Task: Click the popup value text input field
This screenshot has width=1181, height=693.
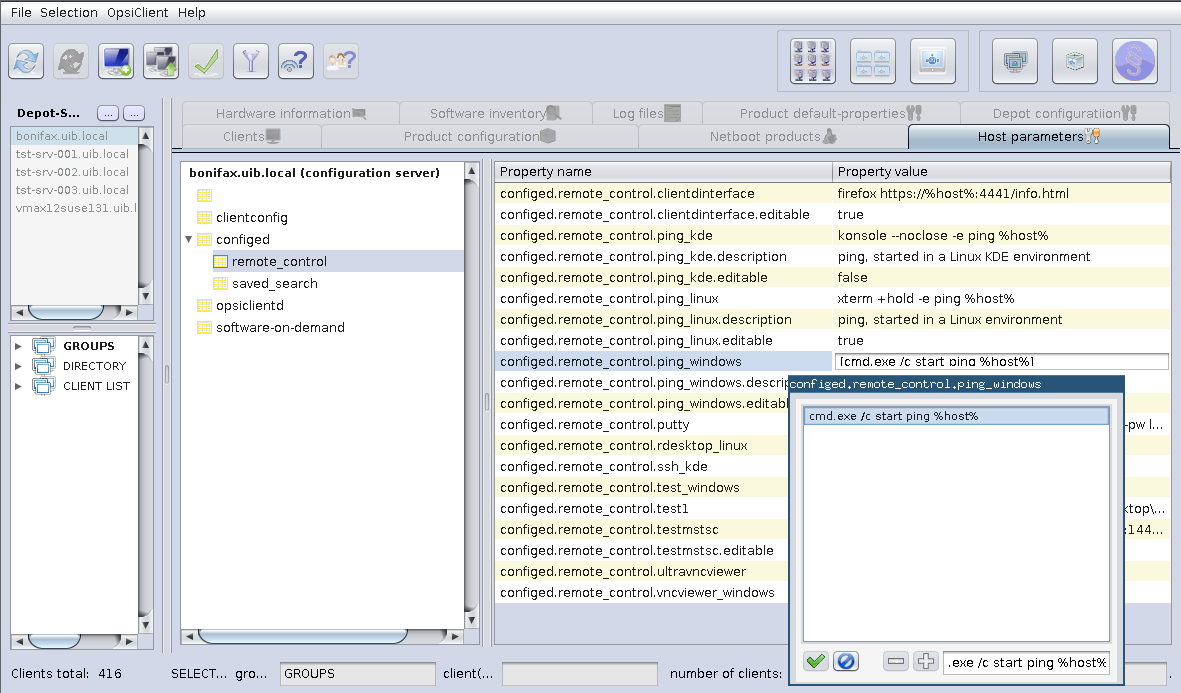Action: pyautogui.click(x=1027, y=662)
